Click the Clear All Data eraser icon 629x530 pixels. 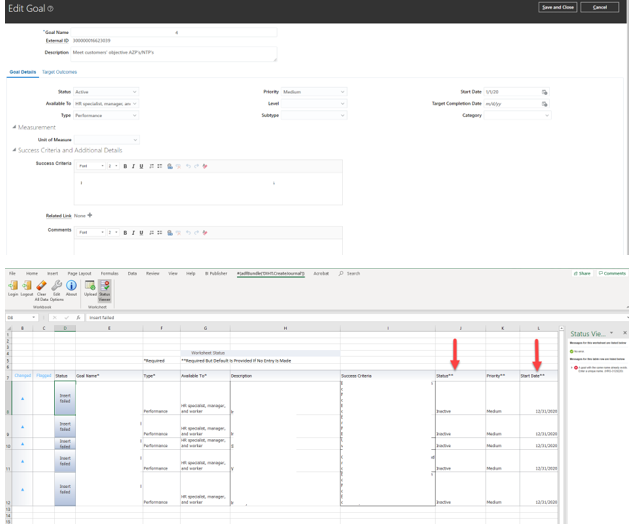(41, 286)
